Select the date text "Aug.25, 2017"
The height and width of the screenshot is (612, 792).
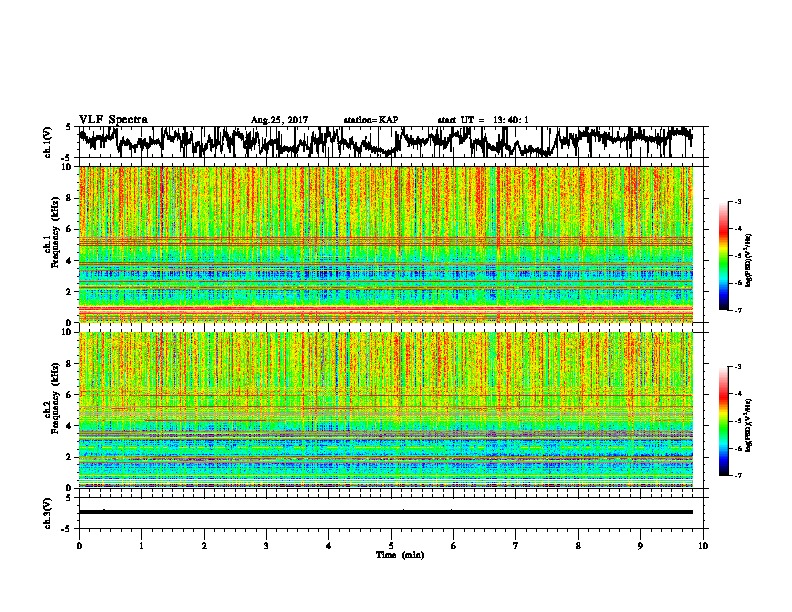(279, 120)
